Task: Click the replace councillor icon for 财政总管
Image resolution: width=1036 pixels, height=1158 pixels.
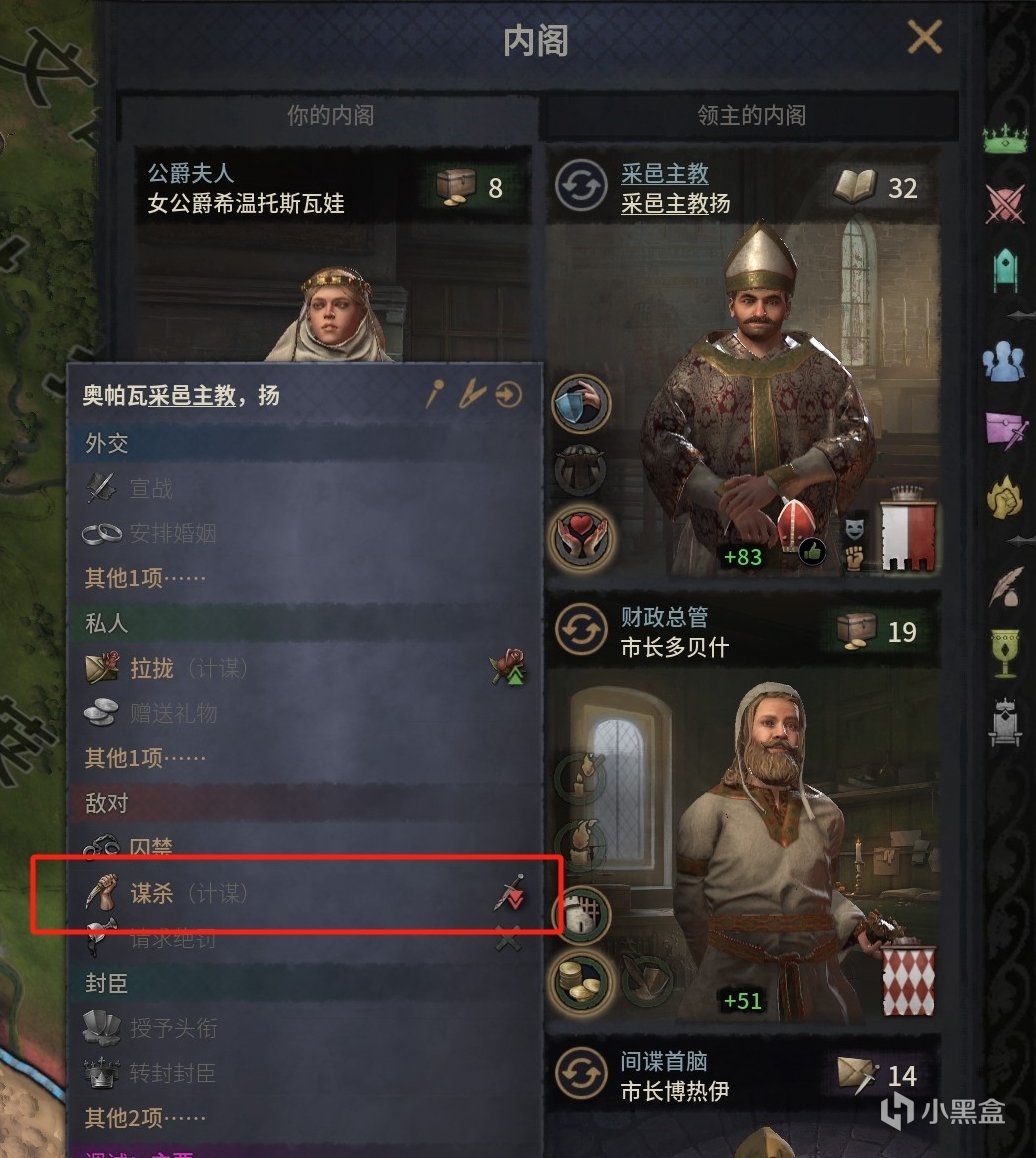Action: pos(580,630)
